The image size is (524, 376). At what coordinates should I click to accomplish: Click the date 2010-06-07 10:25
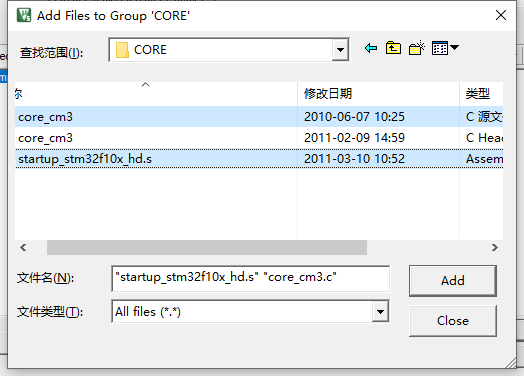click(354, 117)
